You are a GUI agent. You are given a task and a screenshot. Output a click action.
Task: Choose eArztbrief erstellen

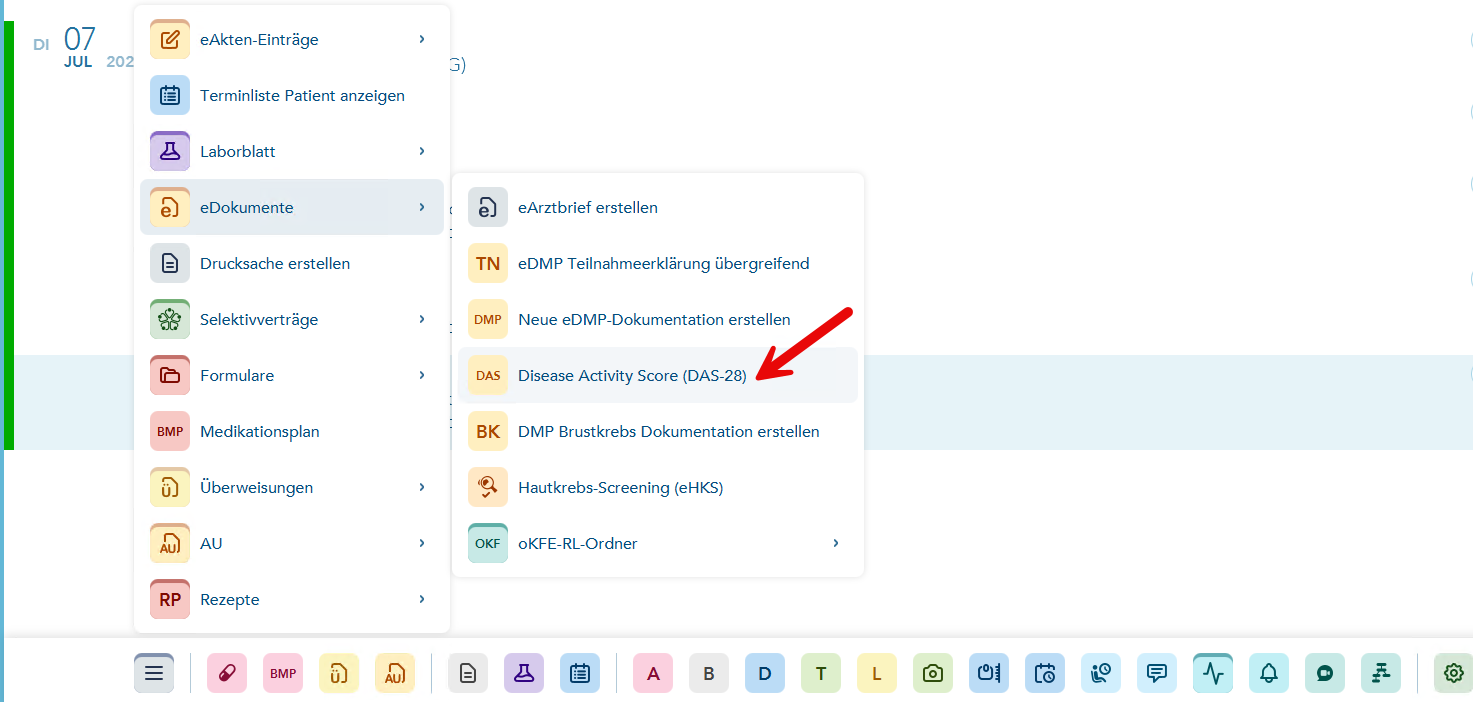tap(658, 207)
